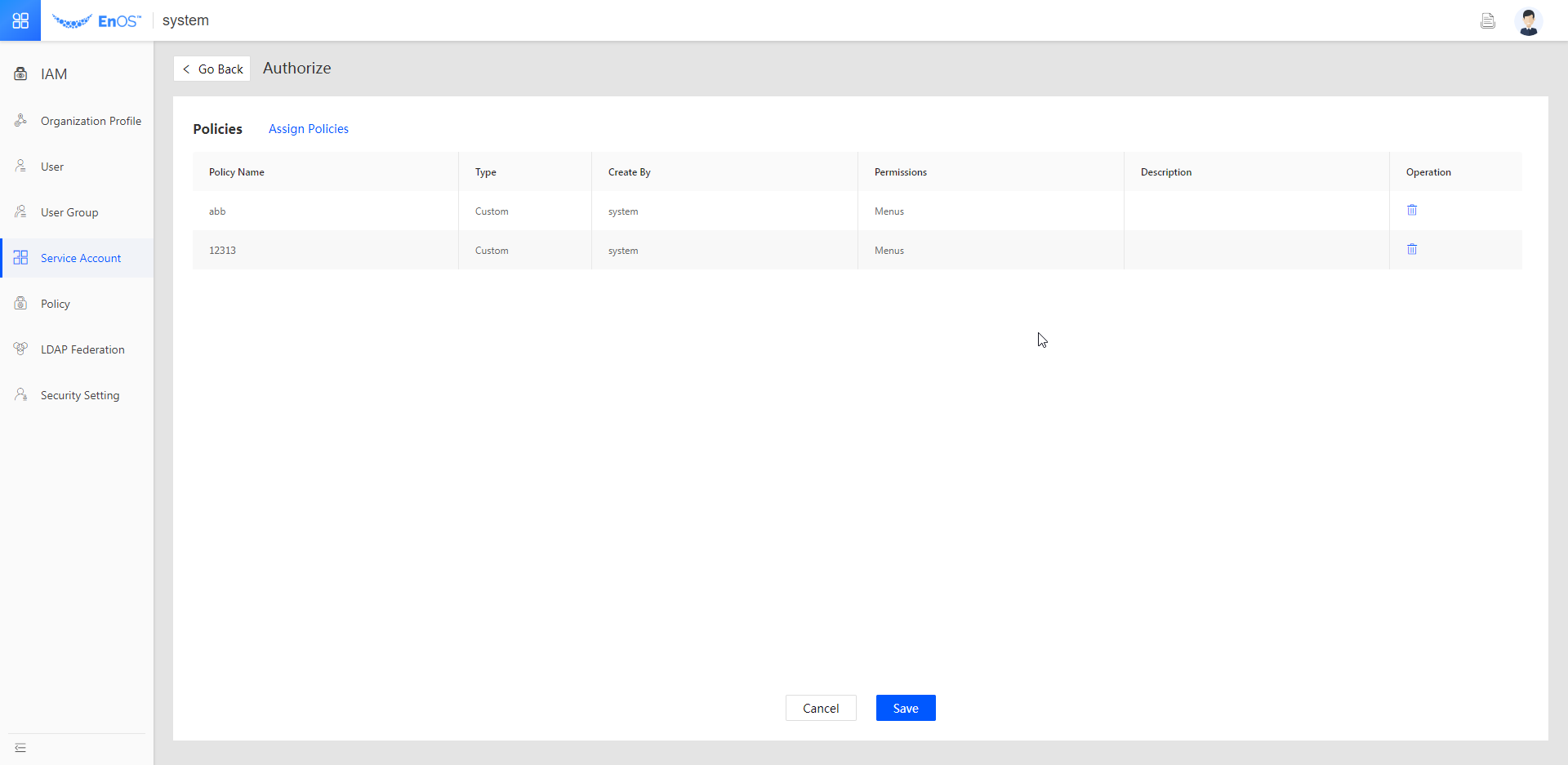Save the authorization changes
Image resolution: width=1568 pixels, height=765 pixels.
pyautogui.click(x=905, y=708)
